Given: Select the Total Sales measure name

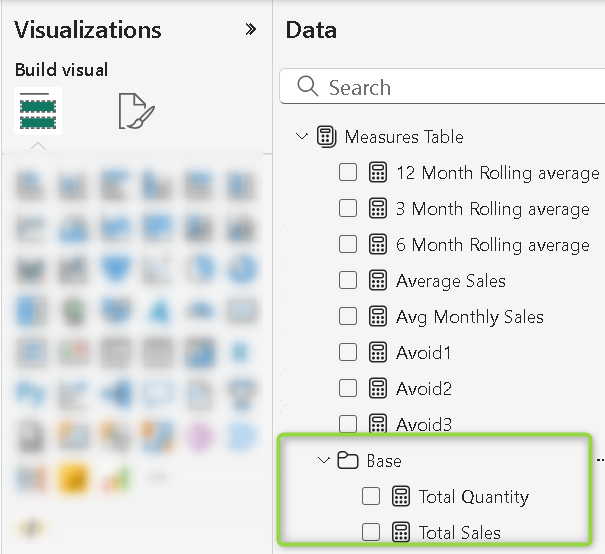Looking at the screenshot, I should pos(460,533).
